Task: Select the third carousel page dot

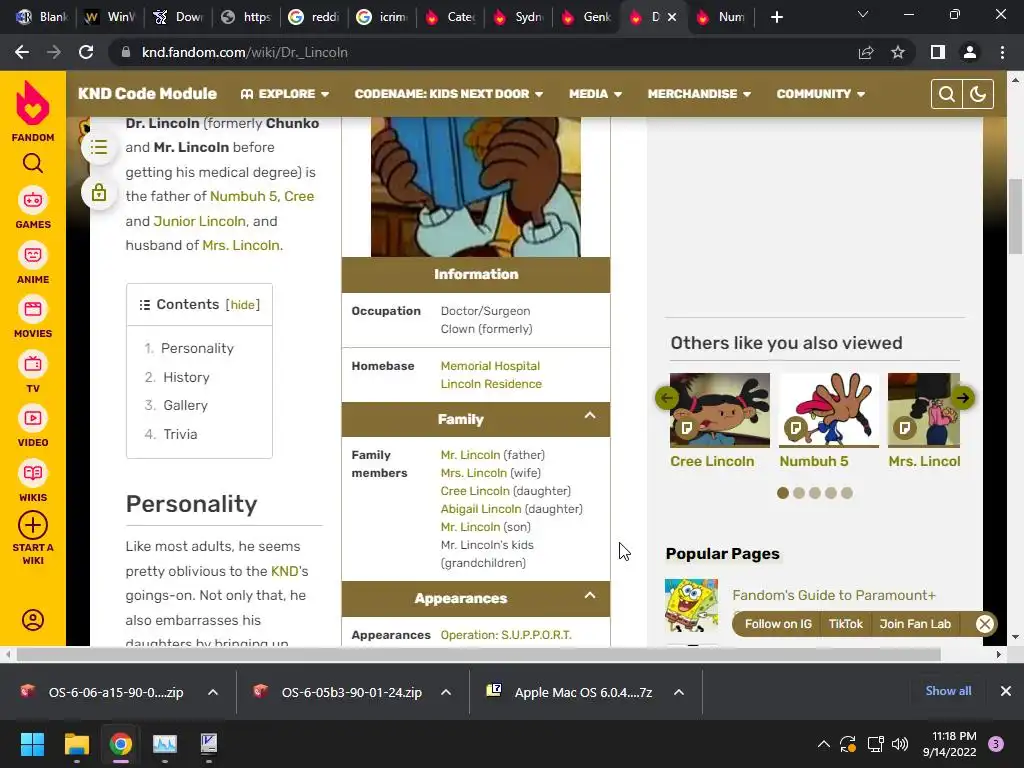Action: pyautogui.click(x=815, y=493)
